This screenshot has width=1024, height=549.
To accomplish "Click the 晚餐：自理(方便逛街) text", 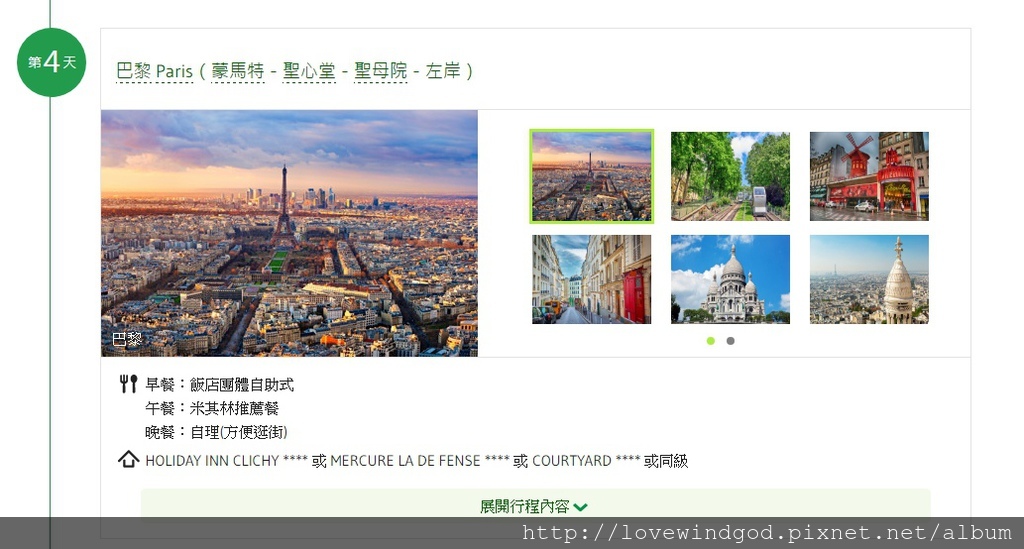I will [216, 432].
